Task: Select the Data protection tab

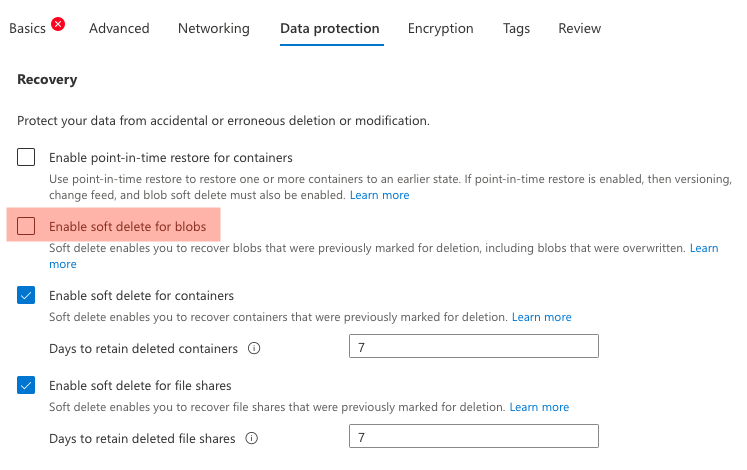Action: coord(330,29)
